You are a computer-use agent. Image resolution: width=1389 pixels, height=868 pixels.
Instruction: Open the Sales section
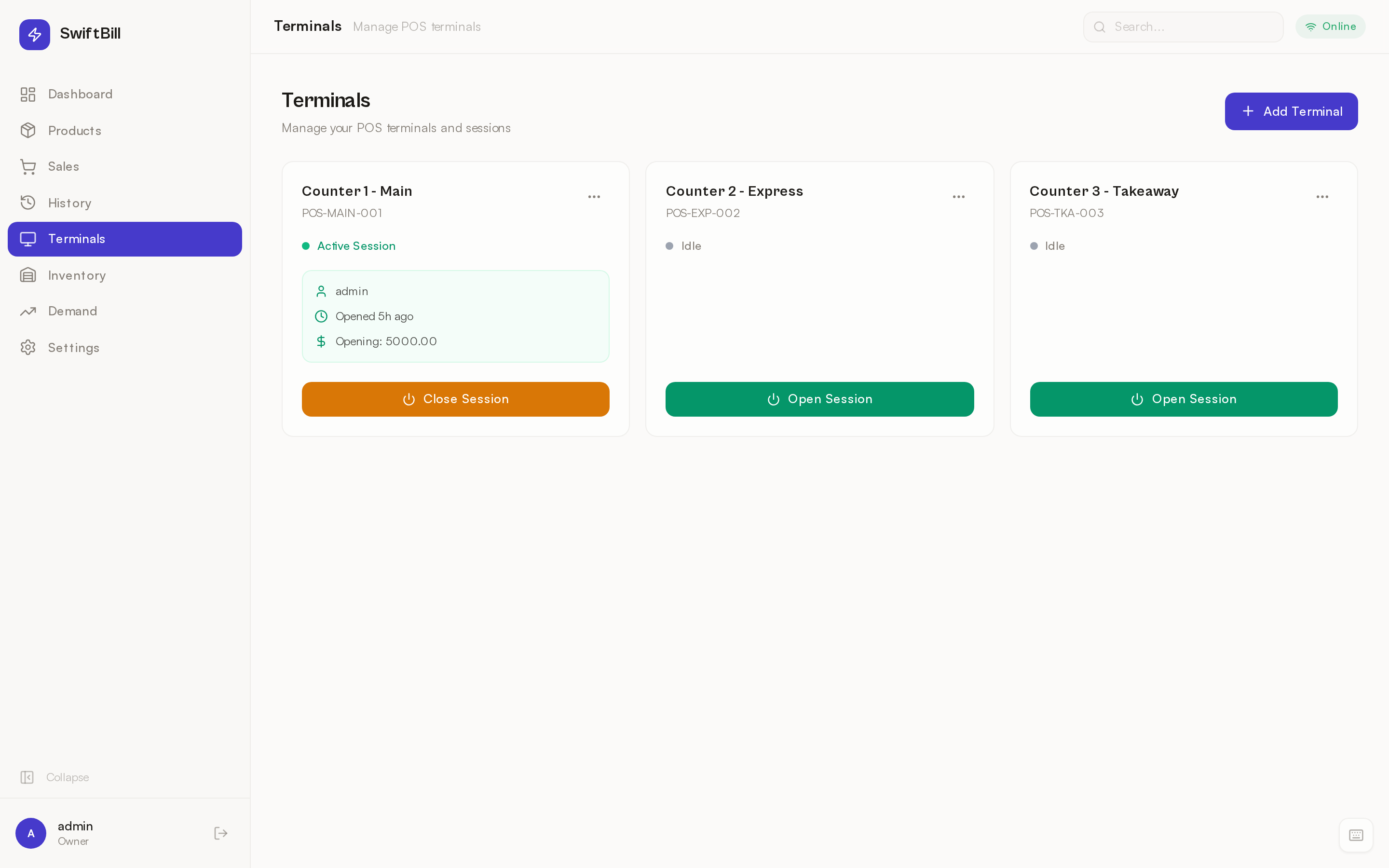coord(124,166)
